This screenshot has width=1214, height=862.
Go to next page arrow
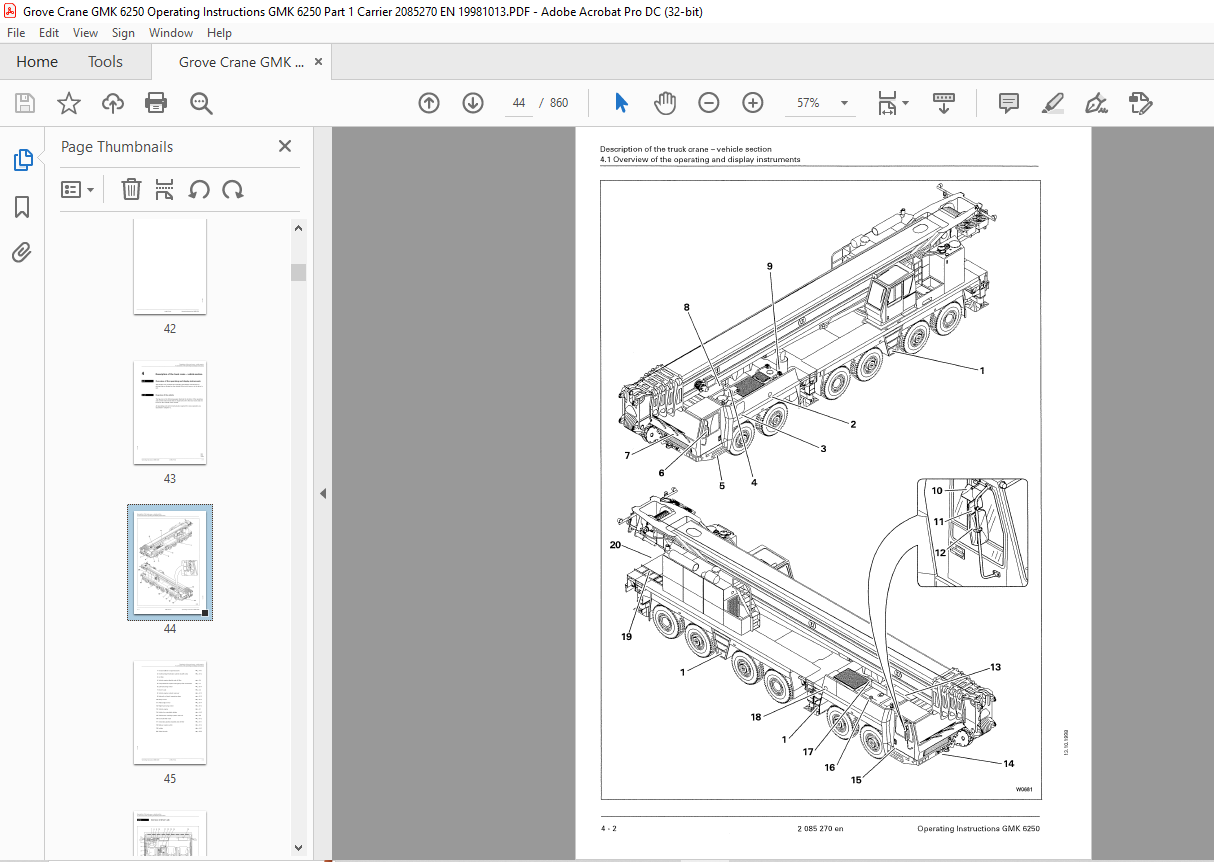pos(473,103)
